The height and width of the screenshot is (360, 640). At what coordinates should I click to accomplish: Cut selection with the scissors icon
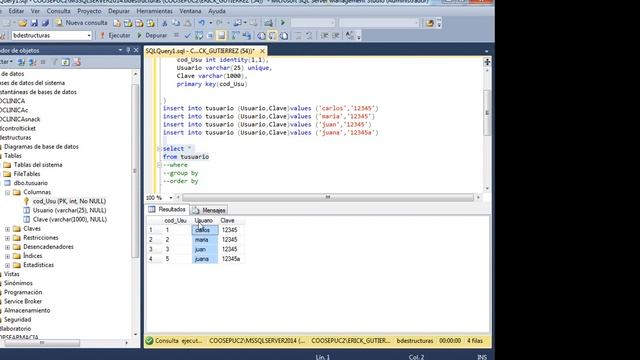pos(164,23)
